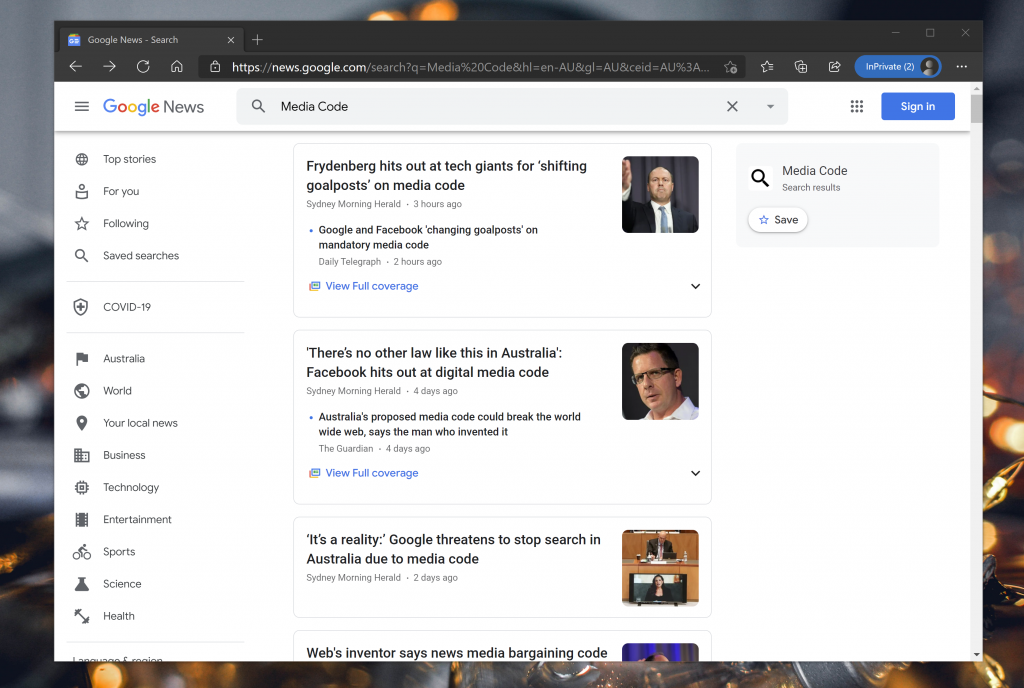Image resolution: width=1024 pixels, height=688 pixels.
Task: Open Frydenberg hits out at tech giants article
Action: tap(447, 176)
